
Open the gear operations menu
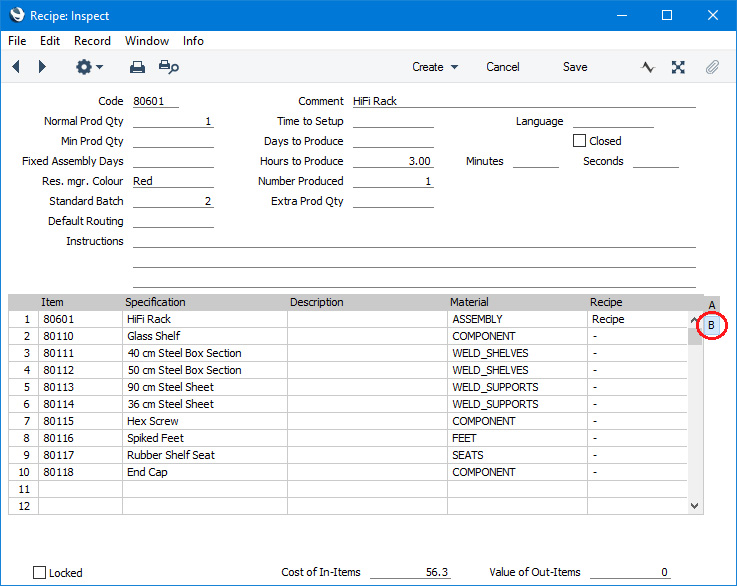click(x=88, y=67)
